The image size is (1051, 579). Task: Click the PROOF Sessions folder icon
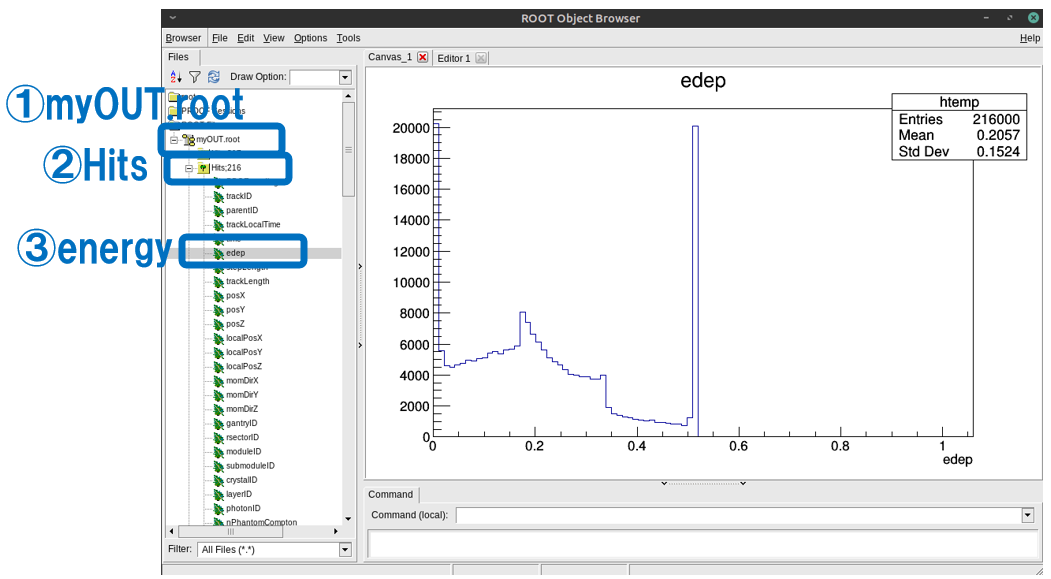(x=174, y=111)
